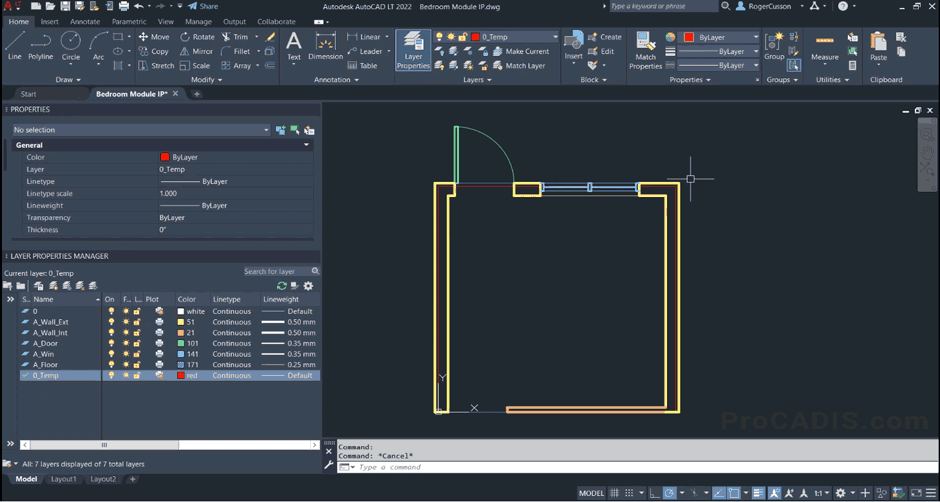Open the Start drawing tab

tap(28, 94)
